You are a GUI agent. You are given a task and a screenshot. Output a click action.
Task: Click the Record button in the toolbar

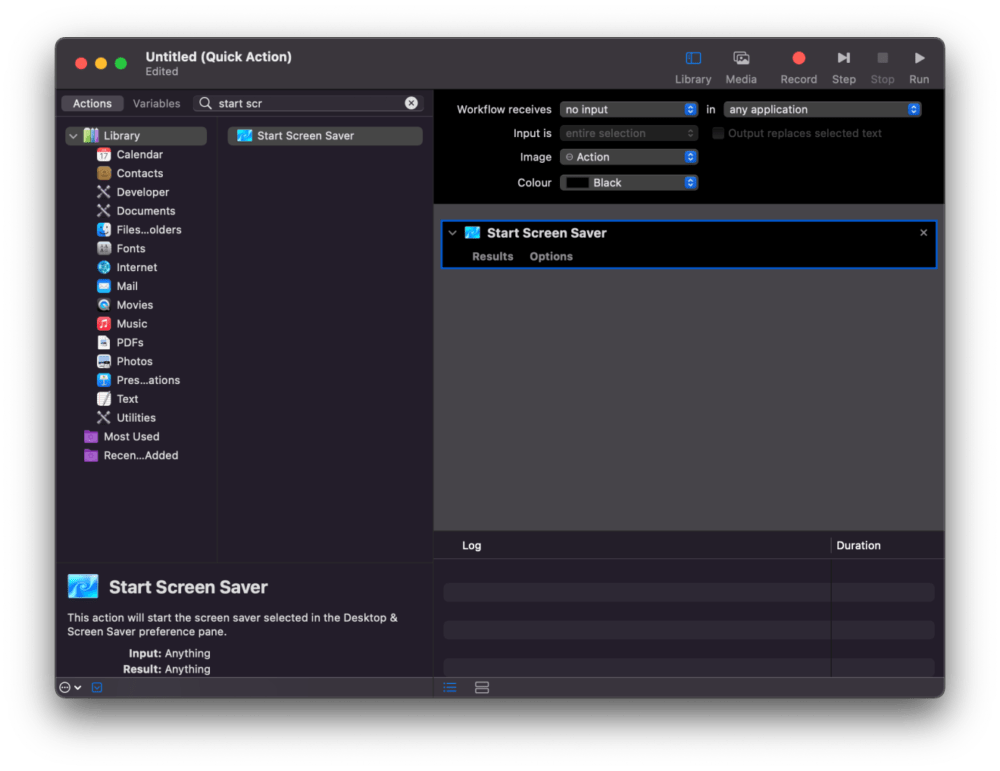click(x=798, y=63)
